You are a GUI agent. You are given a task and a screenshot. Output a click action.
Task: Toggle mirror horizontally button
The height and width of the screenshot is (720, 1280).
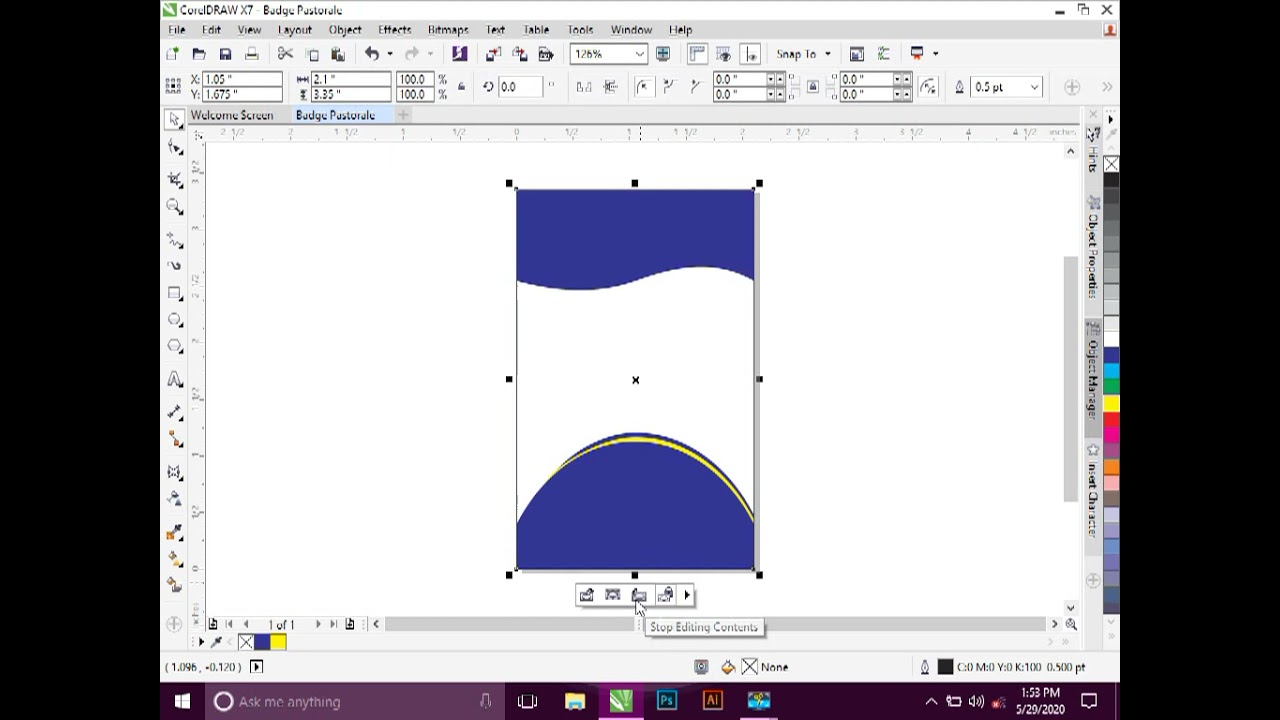(x=584, y=87)
